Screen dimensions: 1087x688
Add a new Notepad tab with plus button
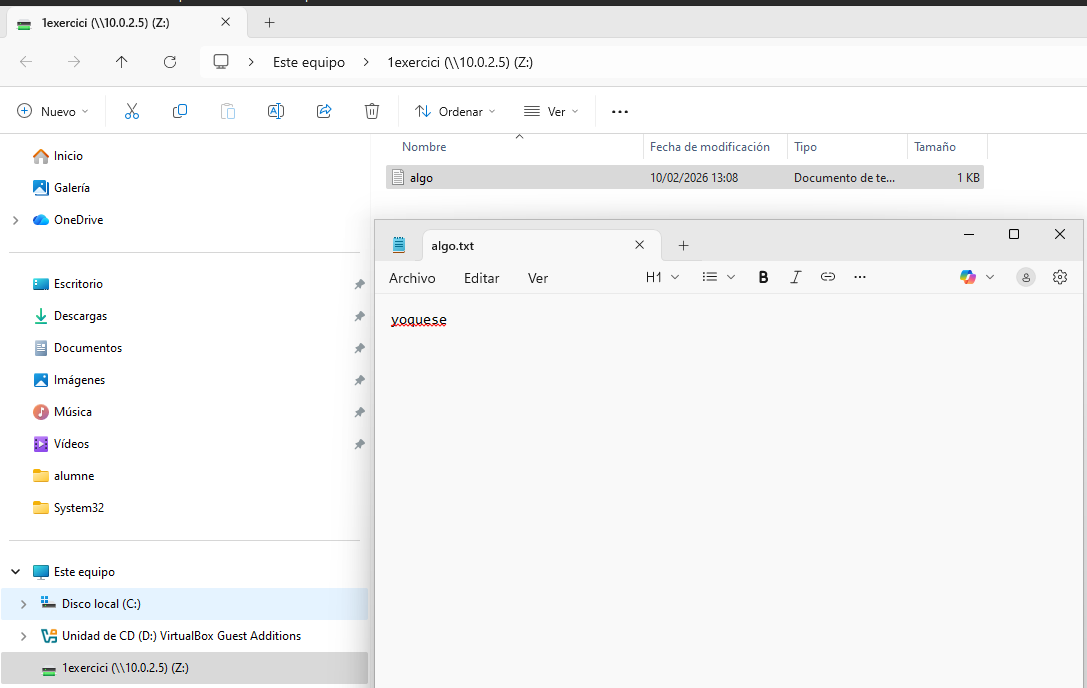point(684,245)
